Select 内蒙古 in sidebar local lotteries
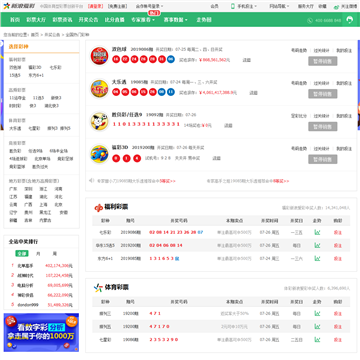This screenshot has width=360, height=360. (x=45, y=220)
